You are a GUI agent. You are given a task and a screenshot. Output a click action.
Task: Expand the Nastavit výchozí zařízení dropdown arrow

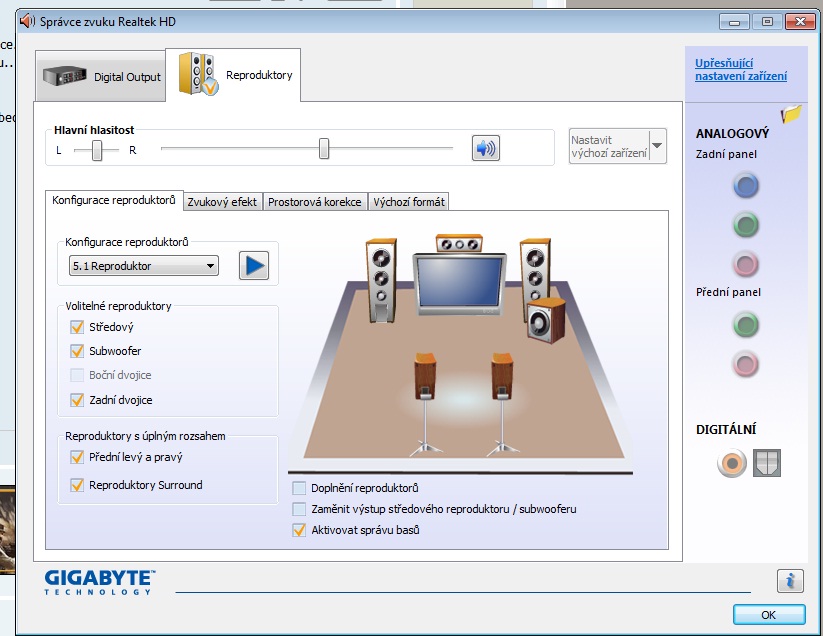[x=657, y=146]
